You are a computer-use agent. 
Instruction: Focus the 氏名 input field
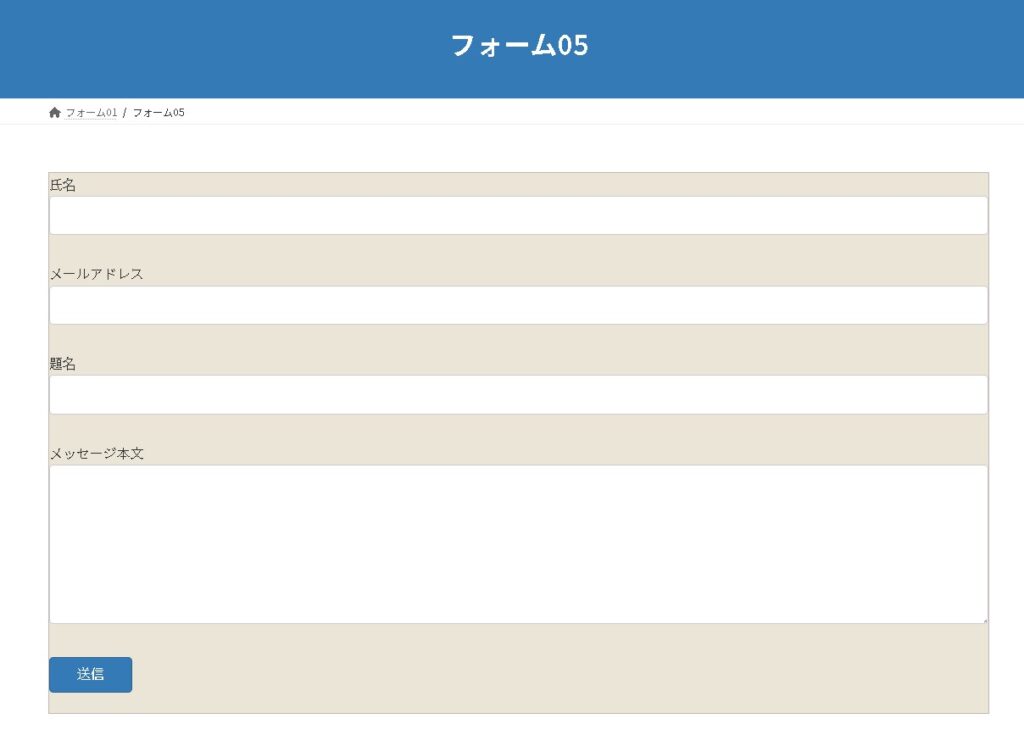click(x=518, y=215)
